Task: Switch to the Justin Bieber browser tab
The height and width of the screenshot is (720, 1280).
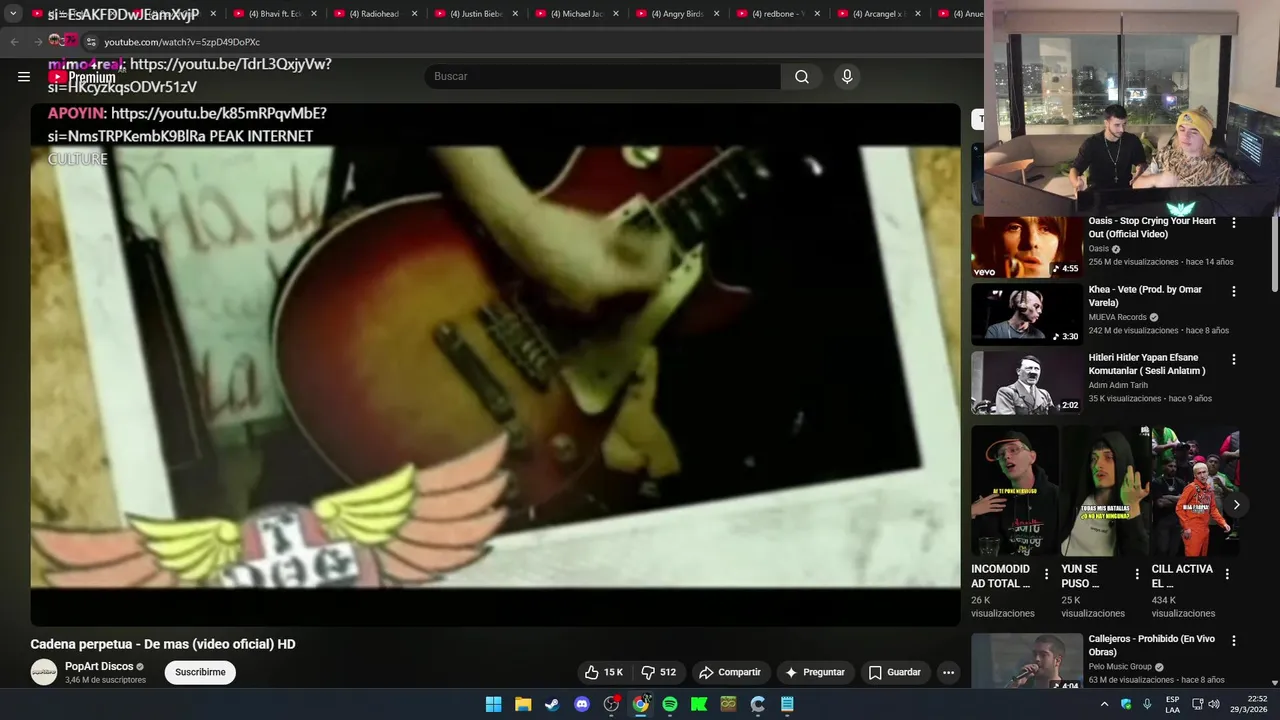Action: click(475, 14)
